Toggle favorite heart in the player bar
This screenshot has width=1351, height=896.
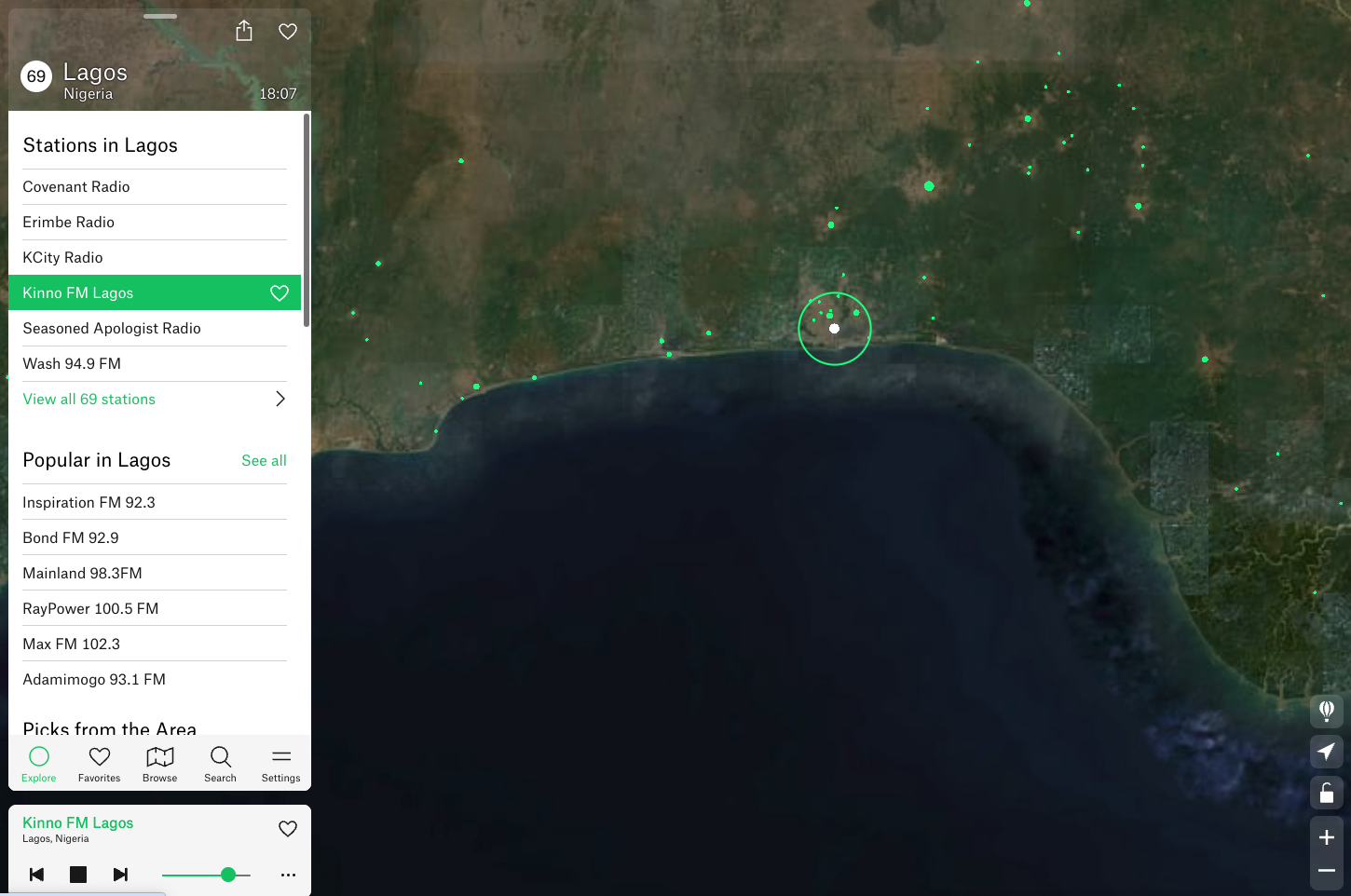pyautogui.click(x=288, y=829)
